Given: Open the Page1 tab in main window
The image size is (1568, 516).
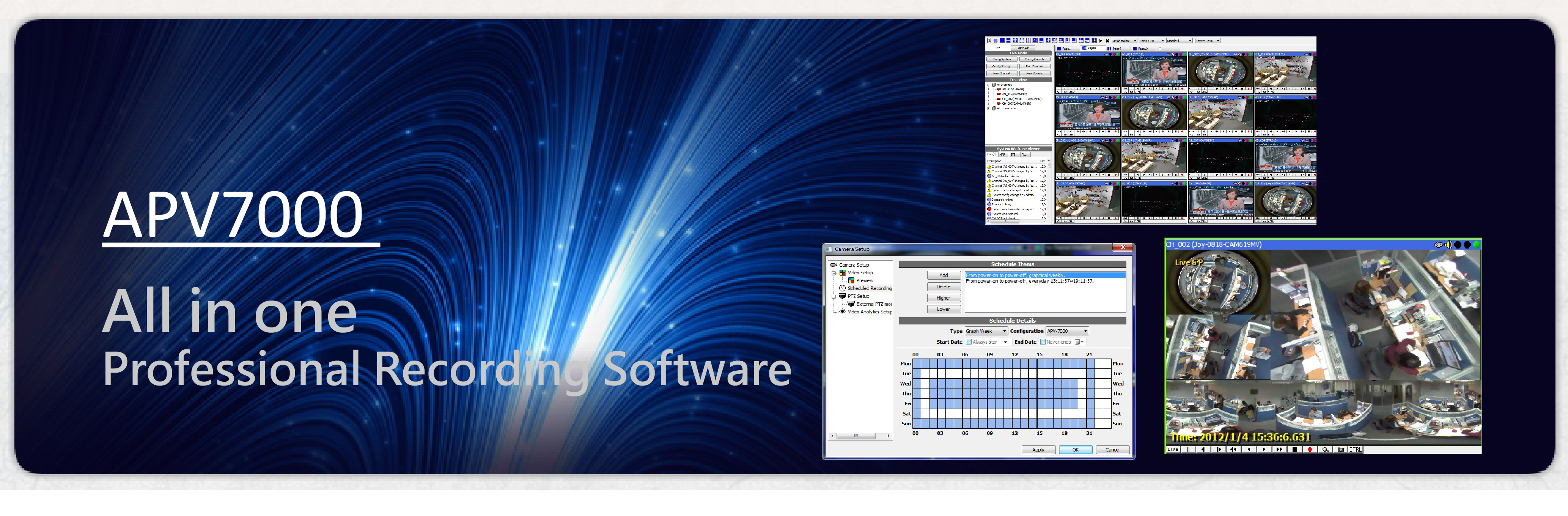Looking at the screenshot, I should (1068, 49).
